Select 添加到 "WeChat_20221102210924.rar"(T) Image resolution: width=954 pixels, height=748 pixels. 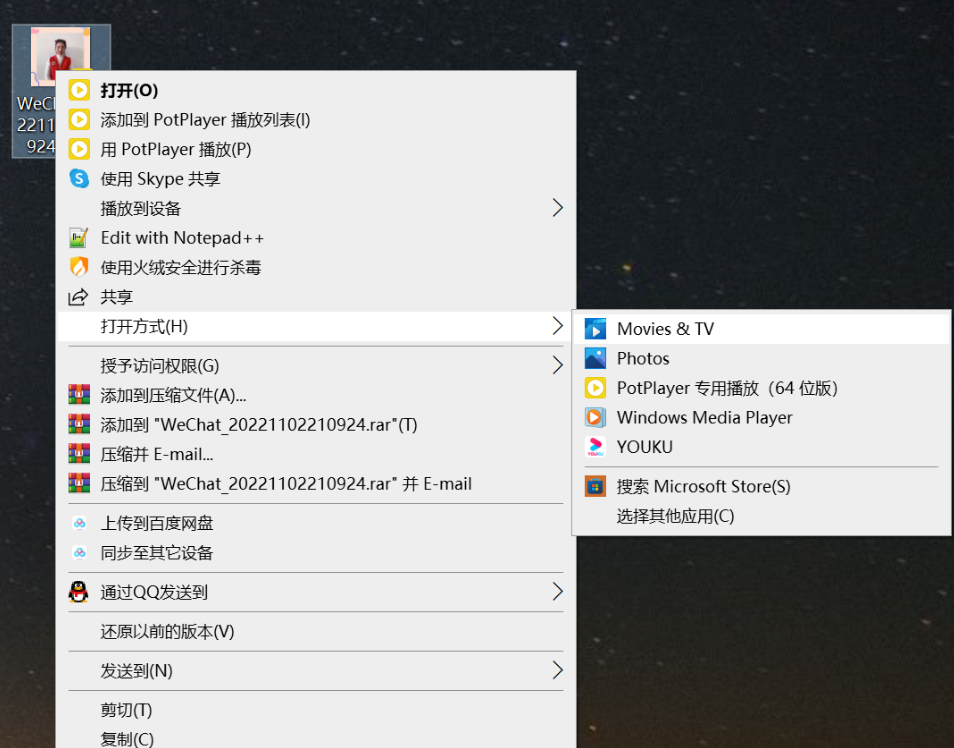pyautogui.click(x=316, y=424)
